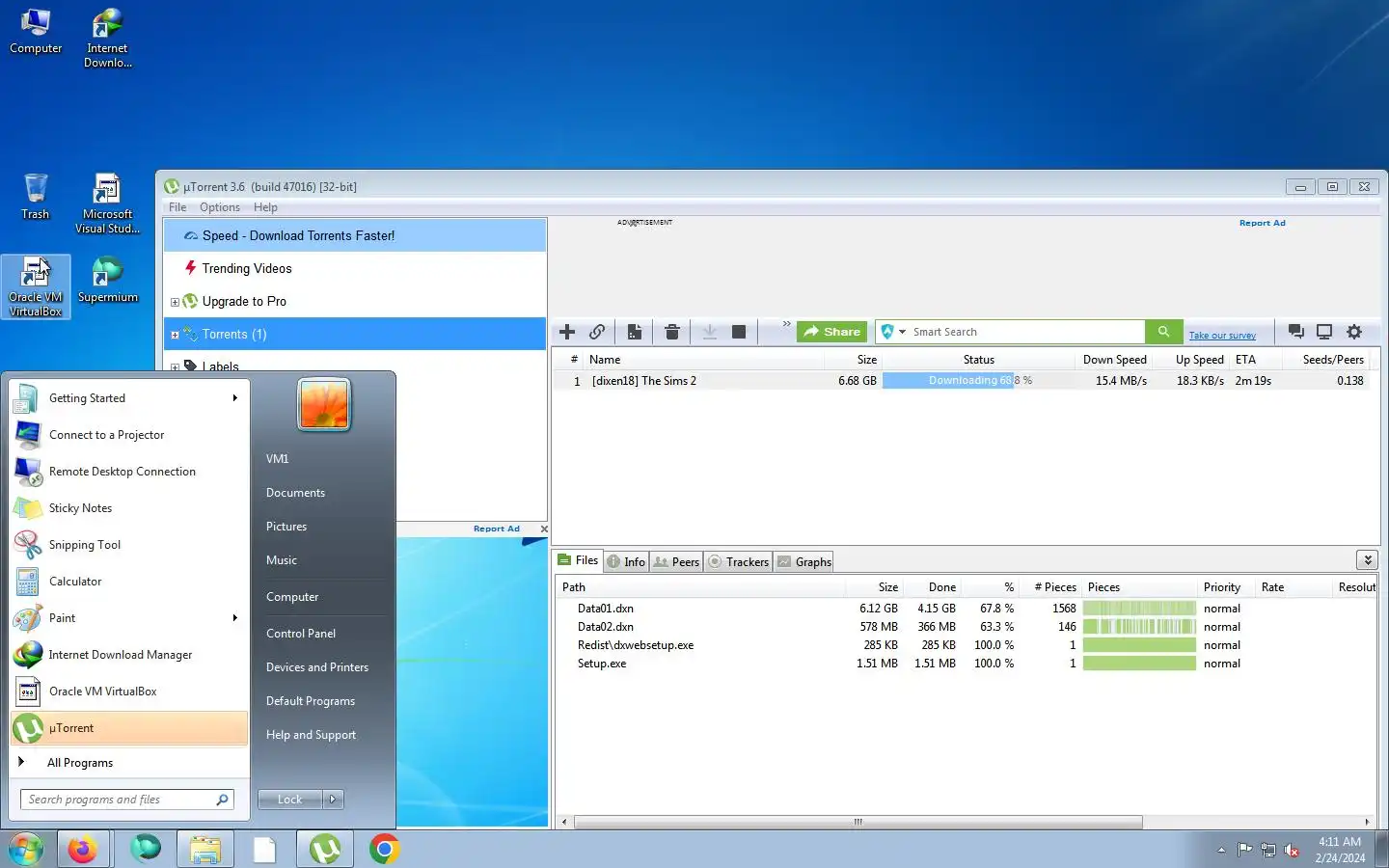The width and height of the screenshot is (1389, 868).
Task: Open Connect to a Projector
Action: [129, 435]
